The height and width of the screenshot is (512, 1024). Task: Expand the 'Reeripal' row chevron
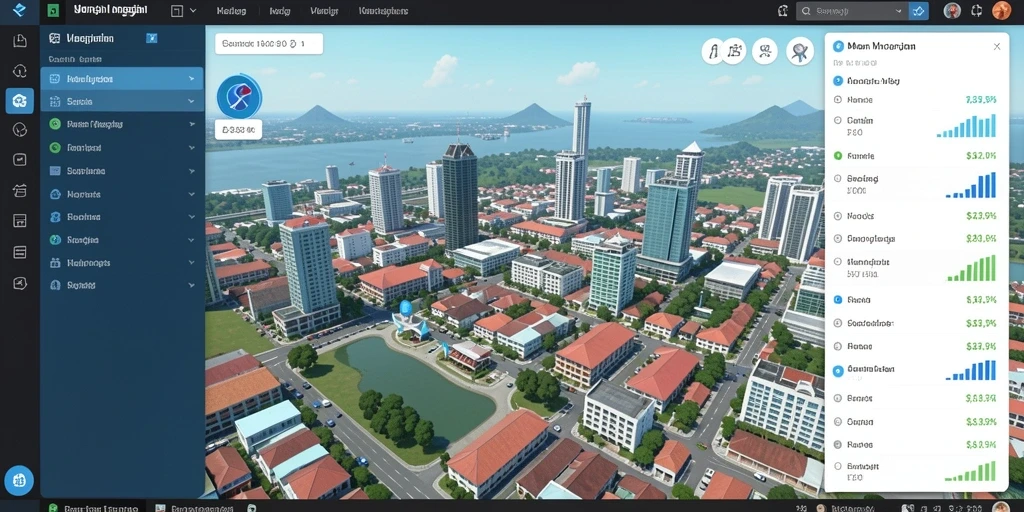[x=191, y=148]
